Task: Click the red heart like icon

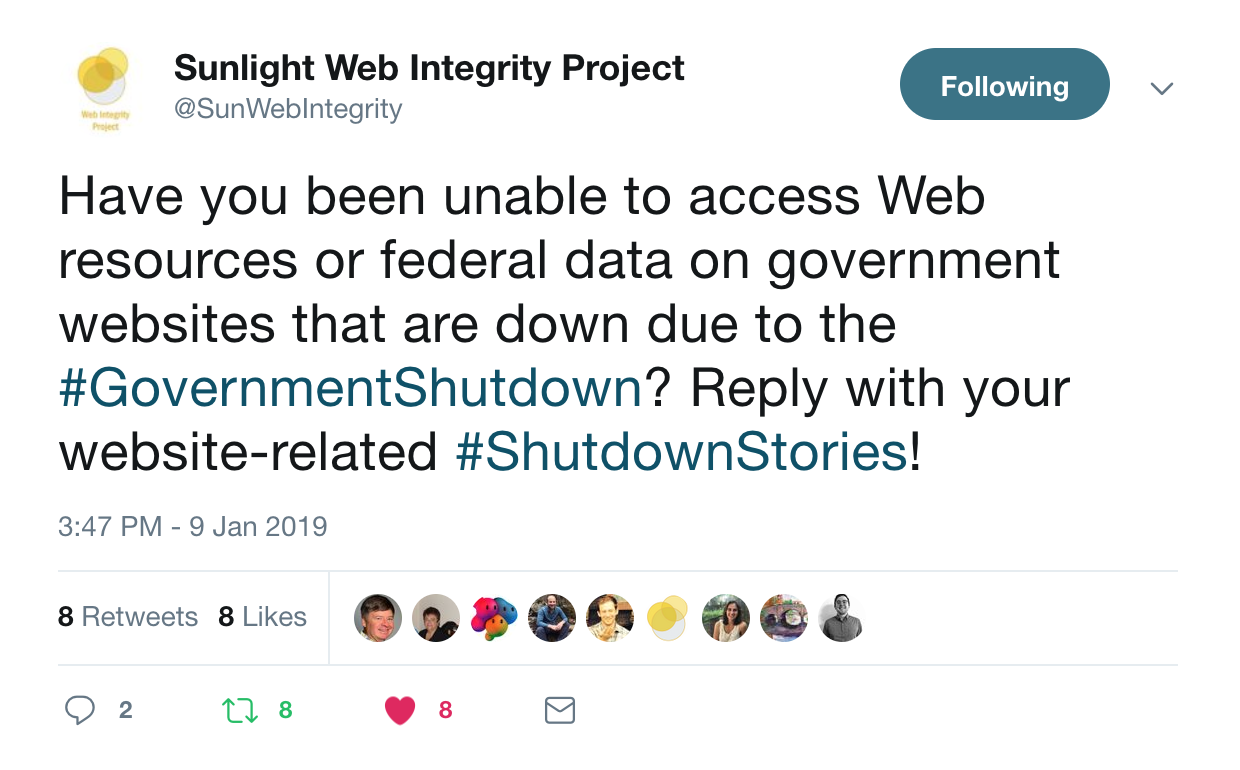Action: pos(400,710)
